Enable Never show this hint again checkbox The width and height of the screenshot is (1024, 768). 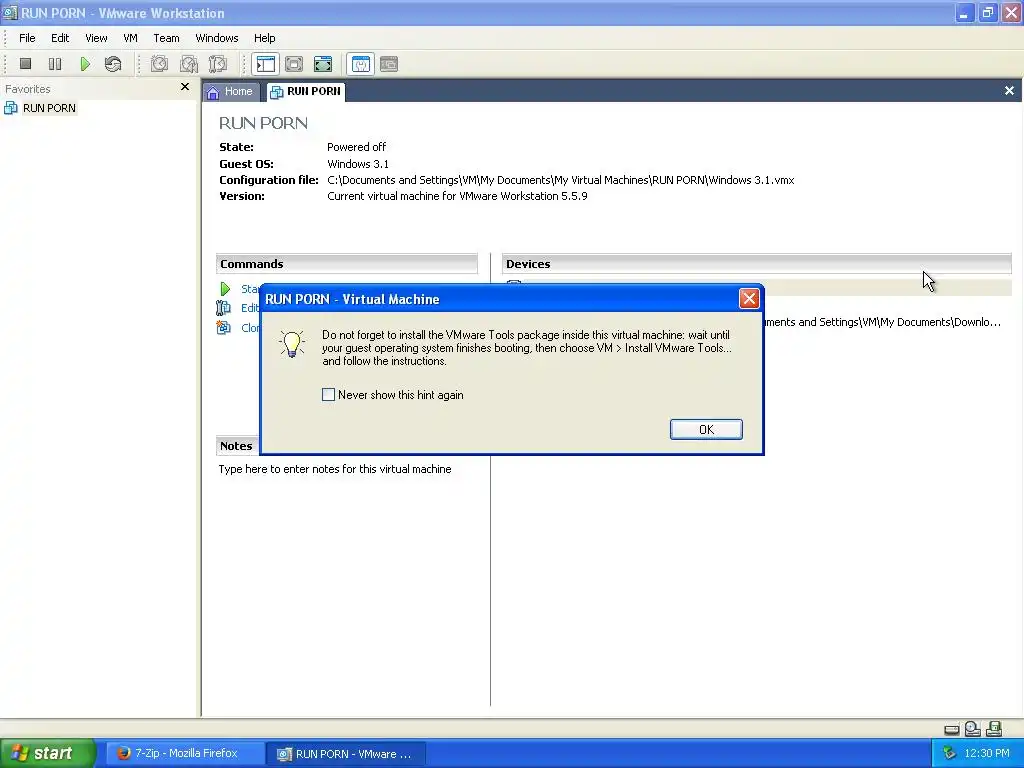[x=328, y=394]
